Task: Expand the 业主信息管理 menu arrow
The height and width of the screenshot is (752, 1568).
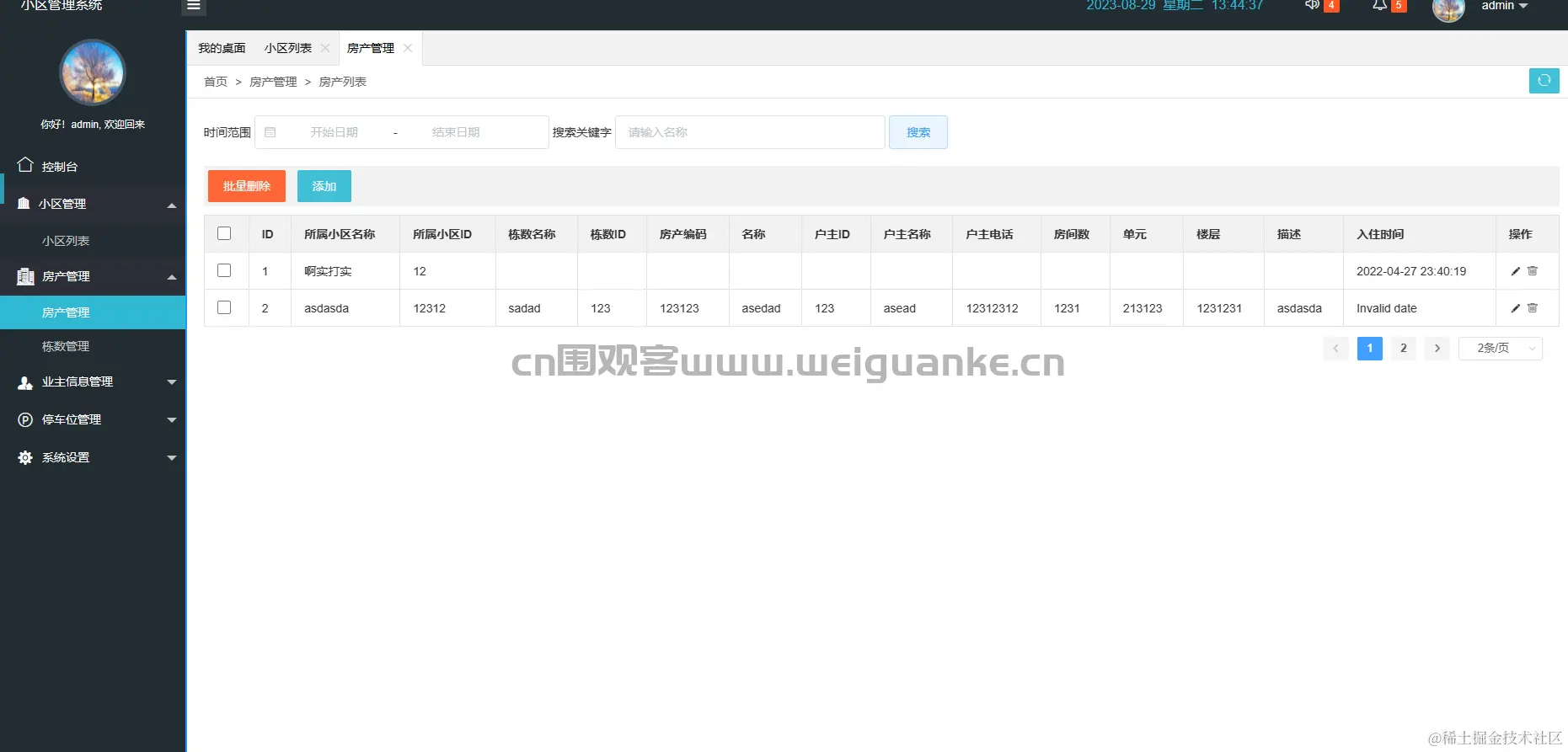Action: [172, 382]
